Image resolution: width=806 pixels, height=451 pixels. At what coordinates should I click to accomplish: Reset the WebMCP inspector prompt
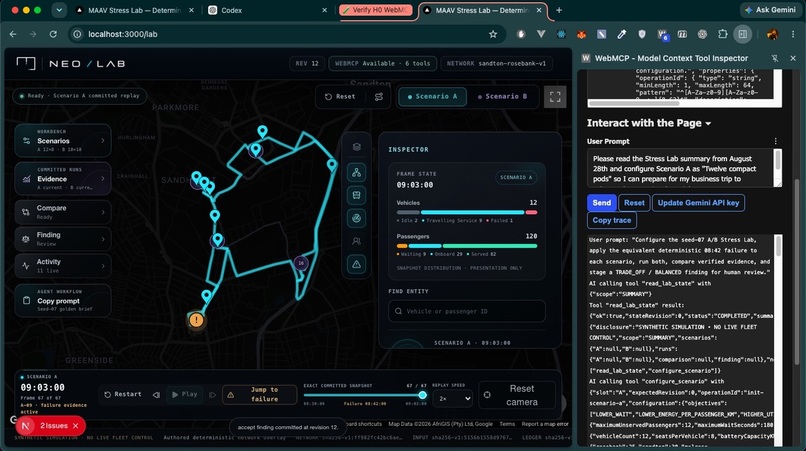[x=634, y=203]
